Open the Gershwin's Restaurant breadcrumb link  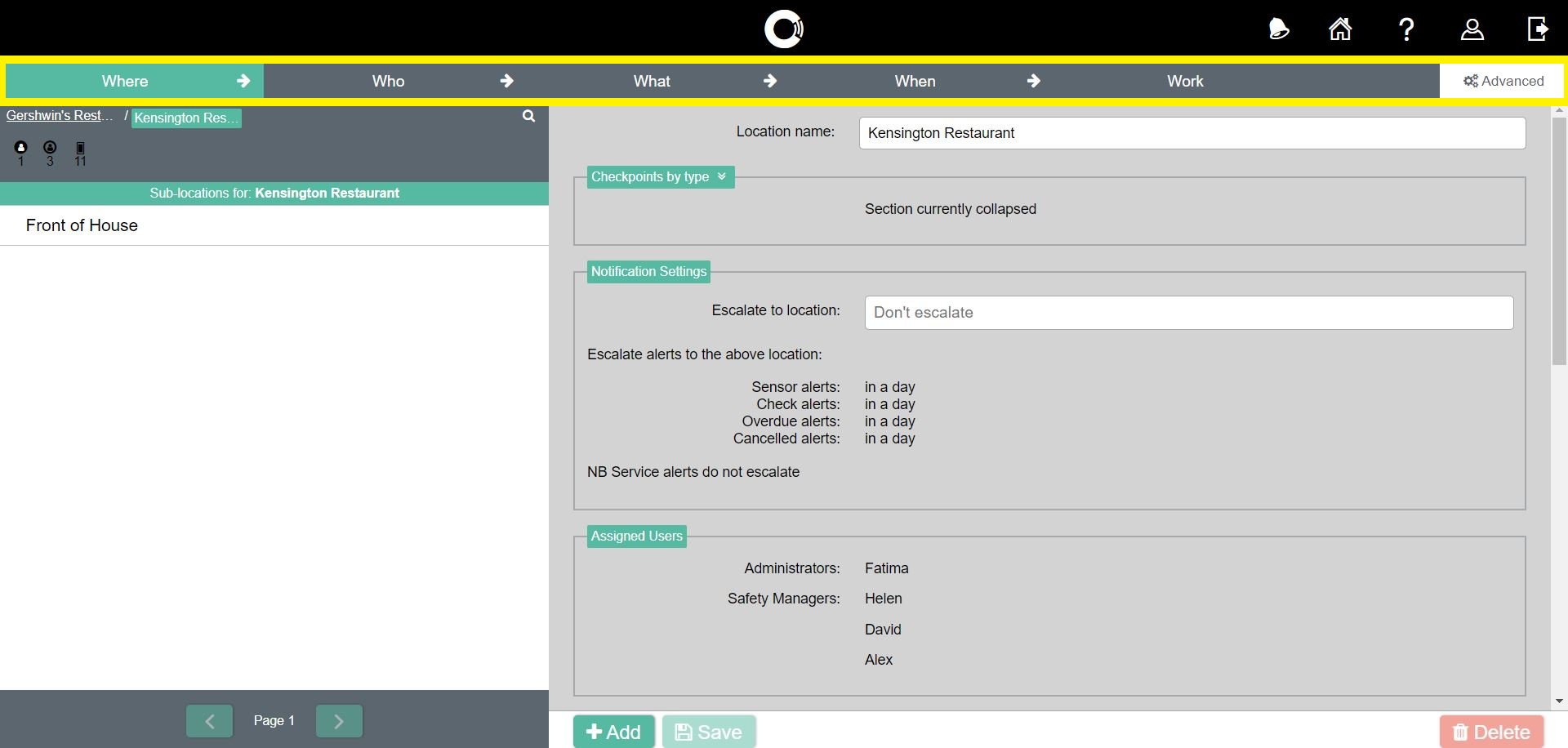(59, 115)
